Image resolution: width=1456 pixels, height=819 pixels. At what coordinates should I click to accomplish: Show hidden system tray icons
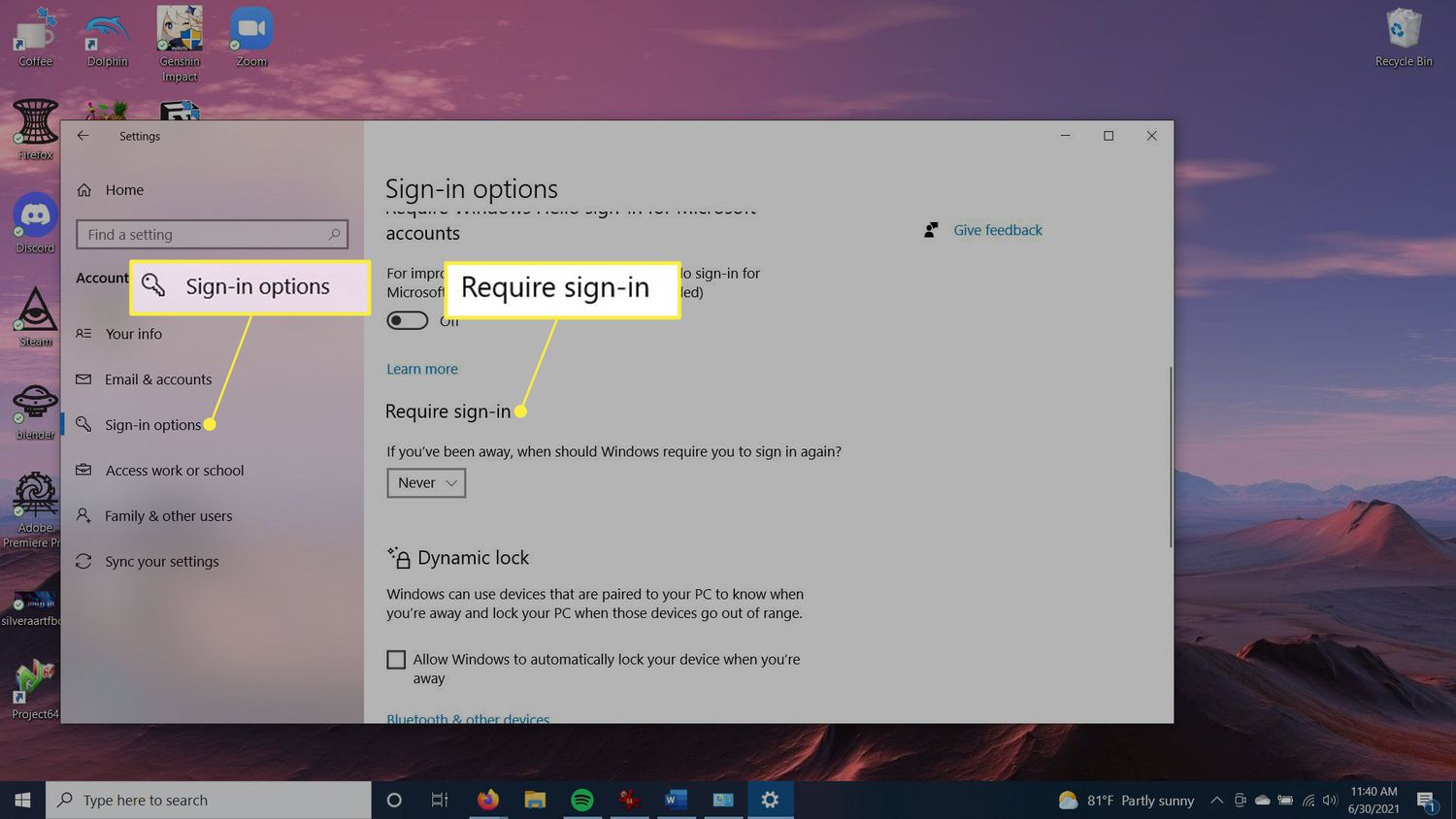point(1216,801)
